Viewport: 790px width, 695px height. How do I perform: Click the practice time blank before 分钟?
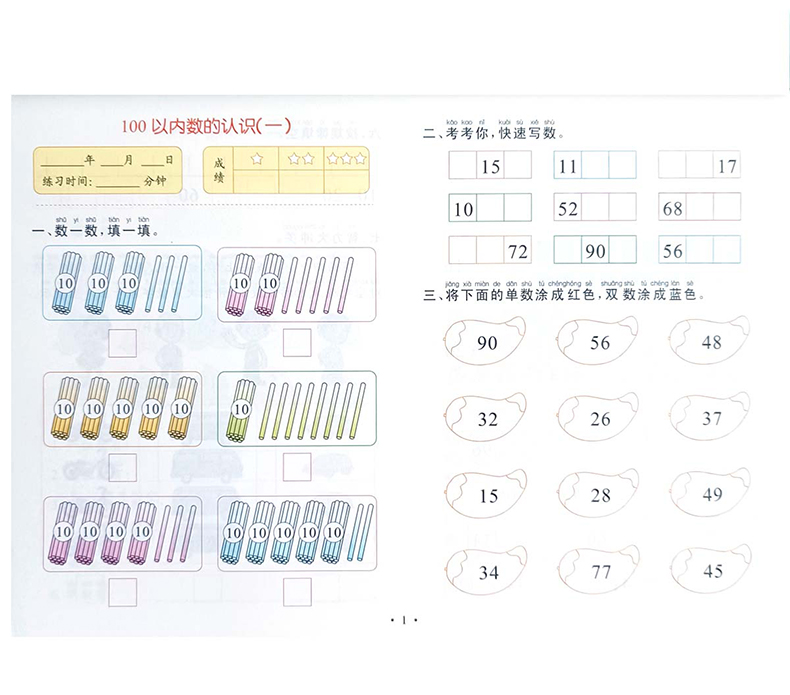(118, 181)
